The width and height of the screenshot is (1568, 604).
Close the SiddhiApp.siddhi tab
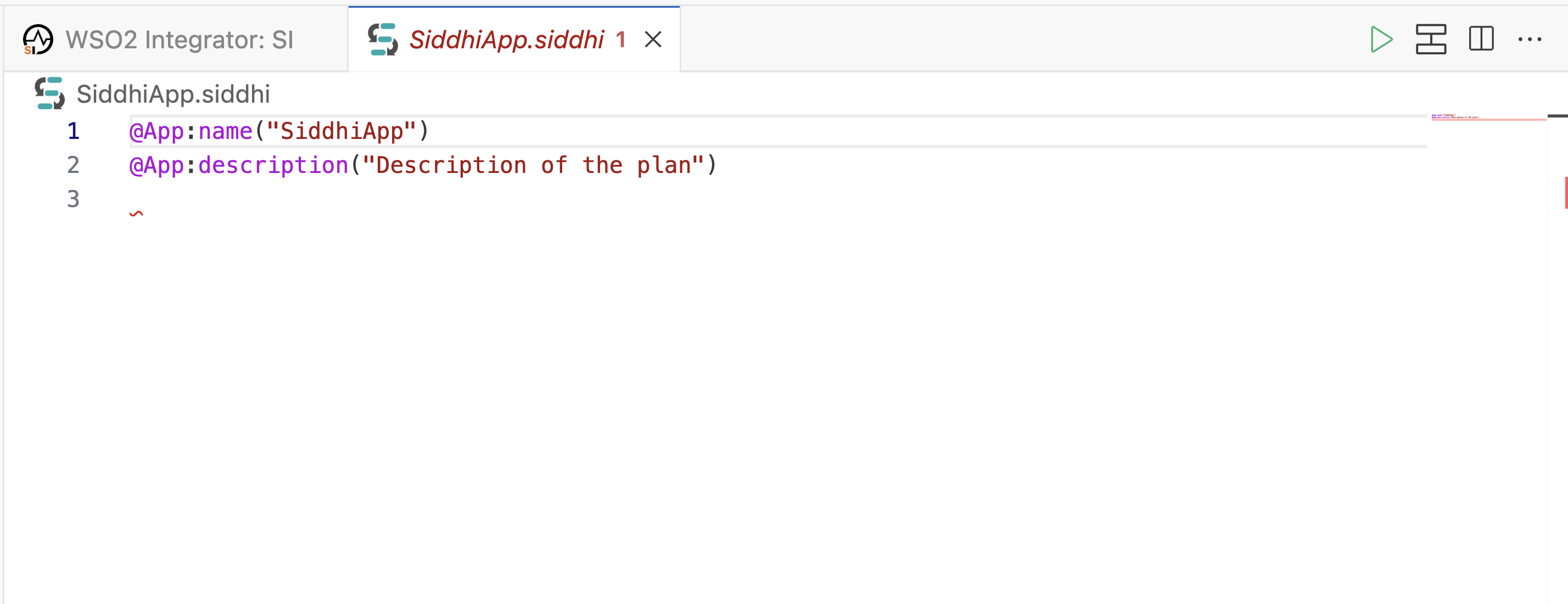click(x=653, y=40)
